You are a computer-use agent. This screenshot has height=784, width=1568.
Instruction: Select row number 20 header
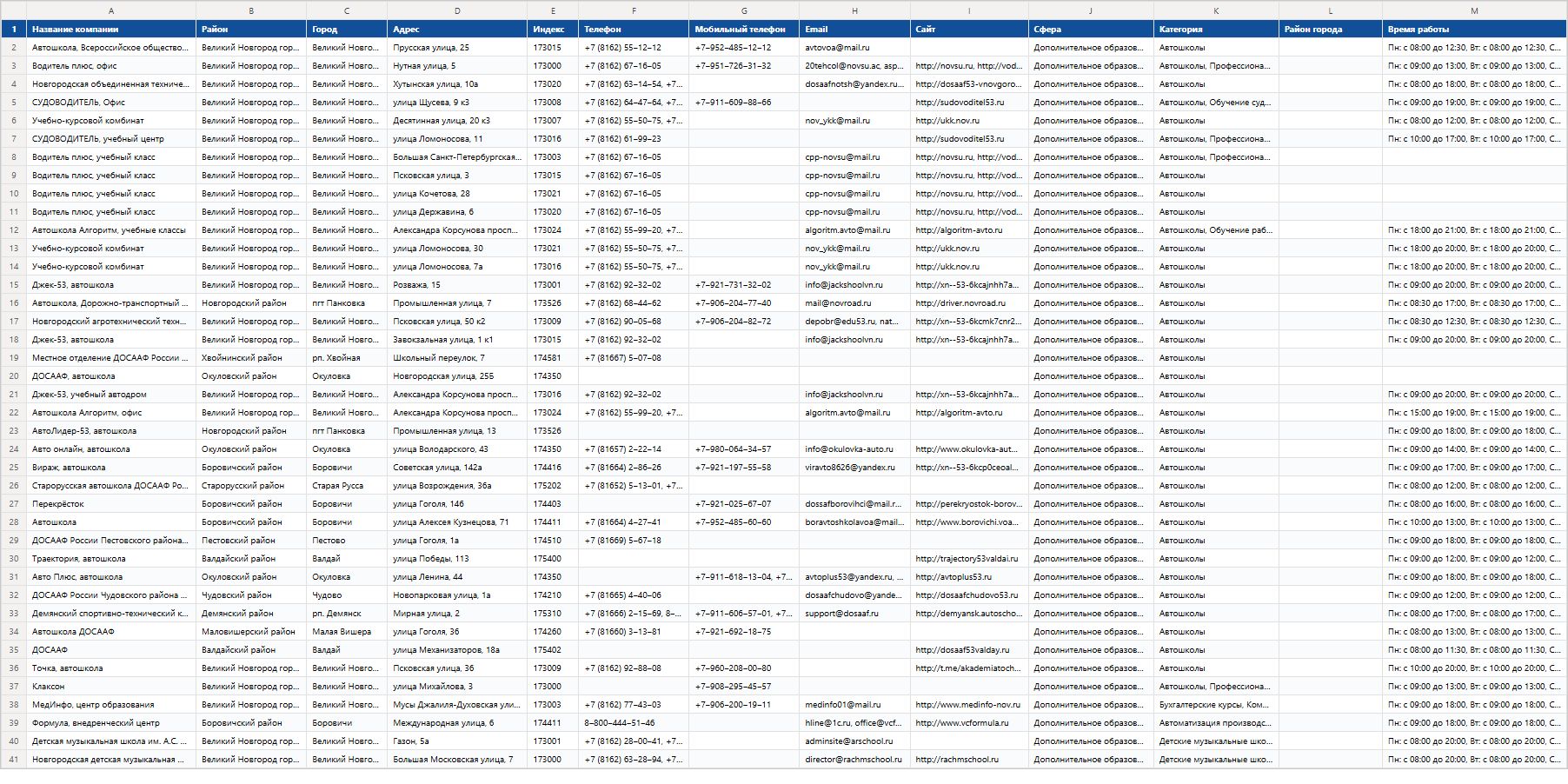pyautogui.click(x=14, y=376)
